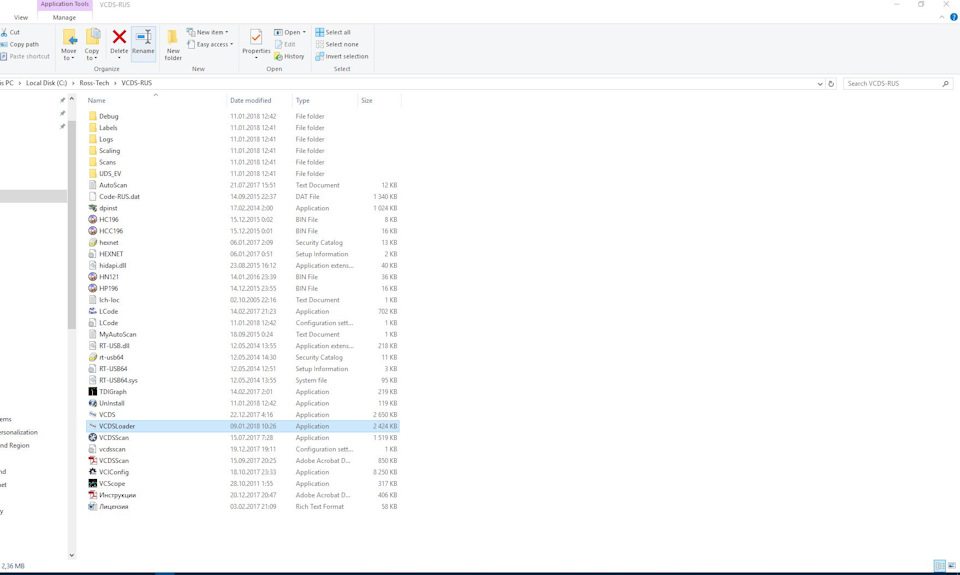
Task: Click Invert selection in the ribbon
Action: point(342,56)
